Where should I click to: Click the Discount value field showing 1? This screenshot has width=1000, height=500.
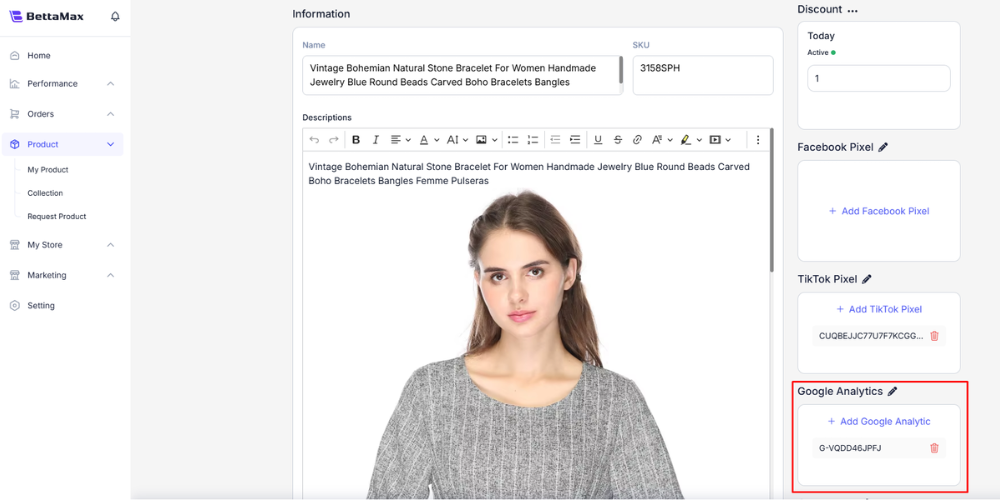pyautogui.click(x=879, y=78)
